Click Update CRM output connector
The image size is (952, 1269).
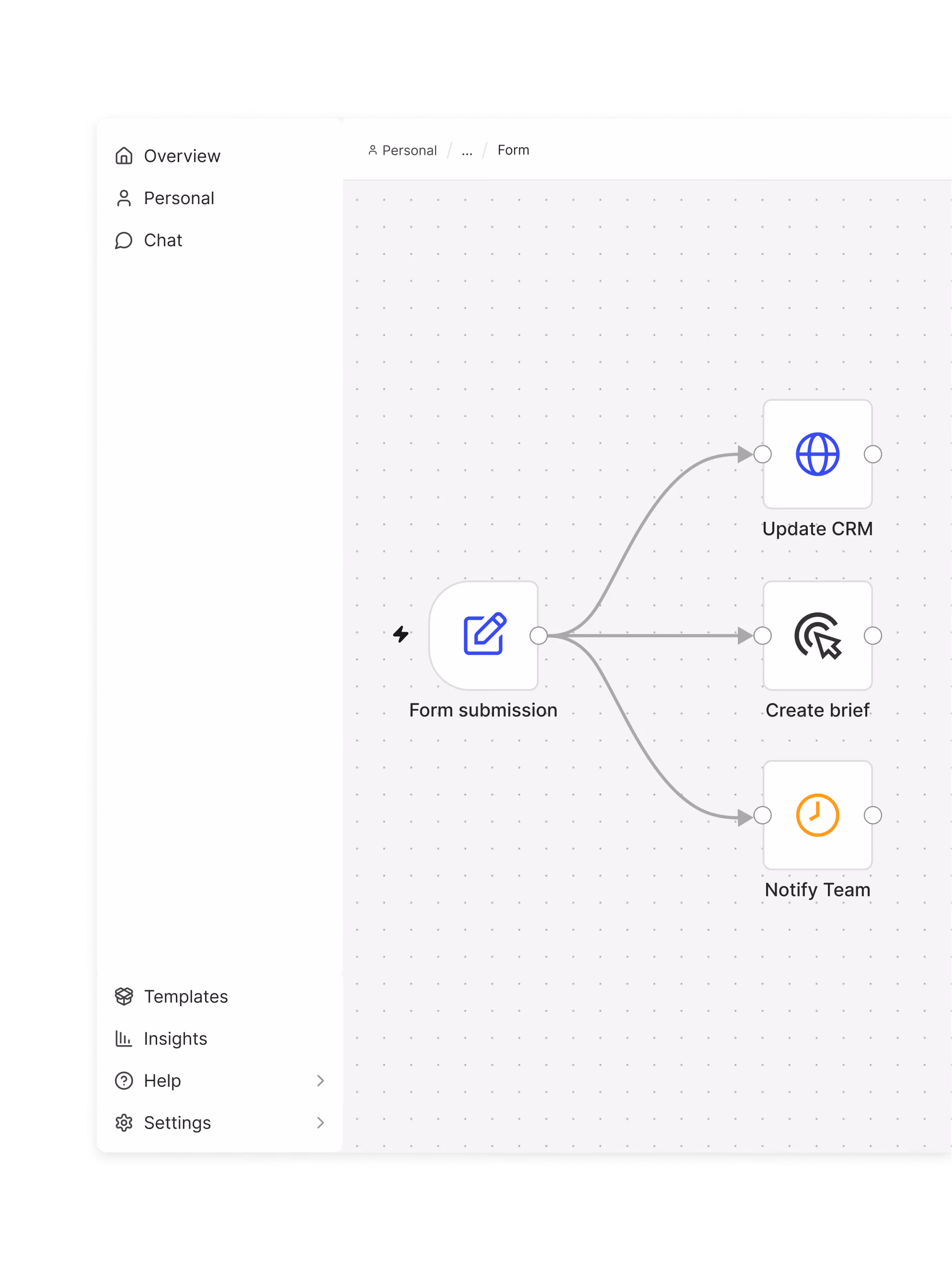(x=872, y=454)
